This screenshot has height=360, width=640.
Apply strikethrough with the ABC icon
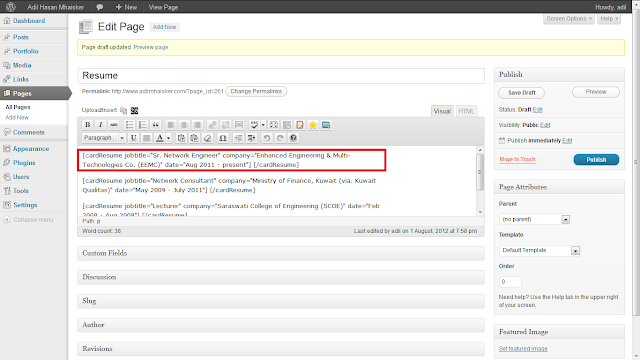point(114,125)
